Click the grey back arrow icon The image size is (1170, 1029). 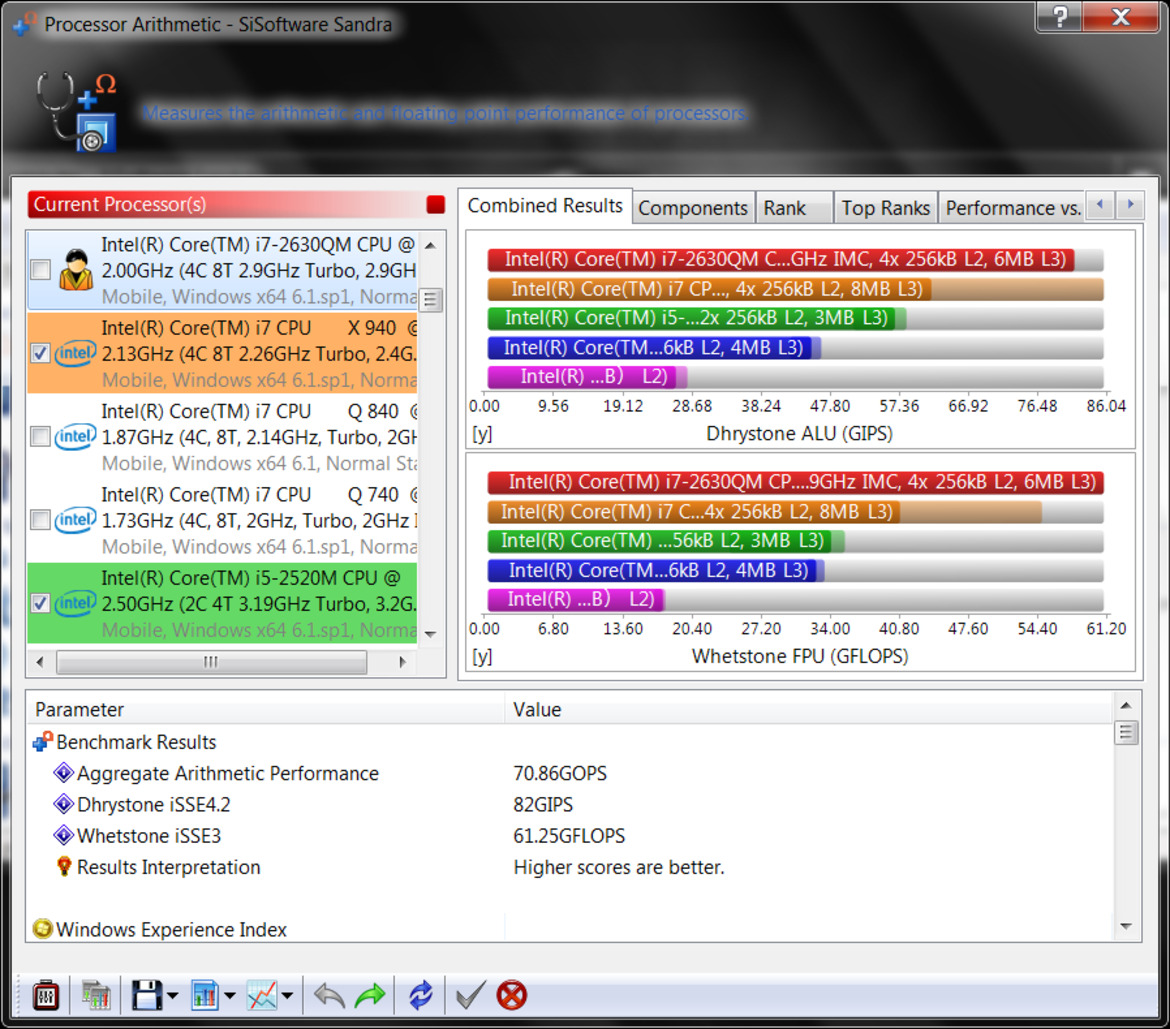[x=329, y=995]
